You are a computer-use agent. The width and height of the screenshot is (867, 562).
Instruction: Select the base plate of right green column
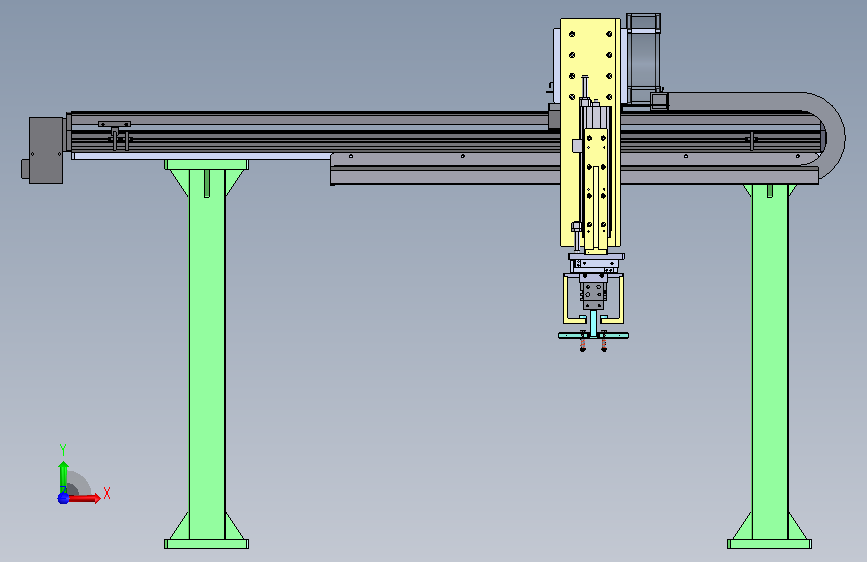[769, 544]
